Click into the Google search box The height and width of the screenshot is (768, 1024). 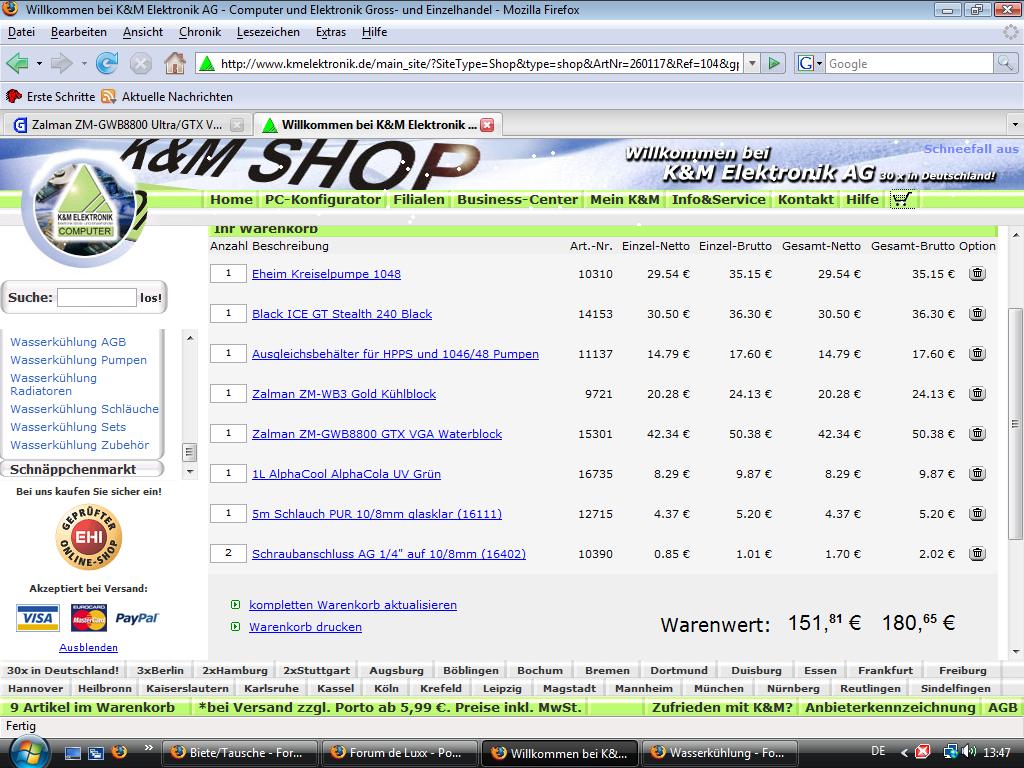pyautogui.click(x=909, y=63)
